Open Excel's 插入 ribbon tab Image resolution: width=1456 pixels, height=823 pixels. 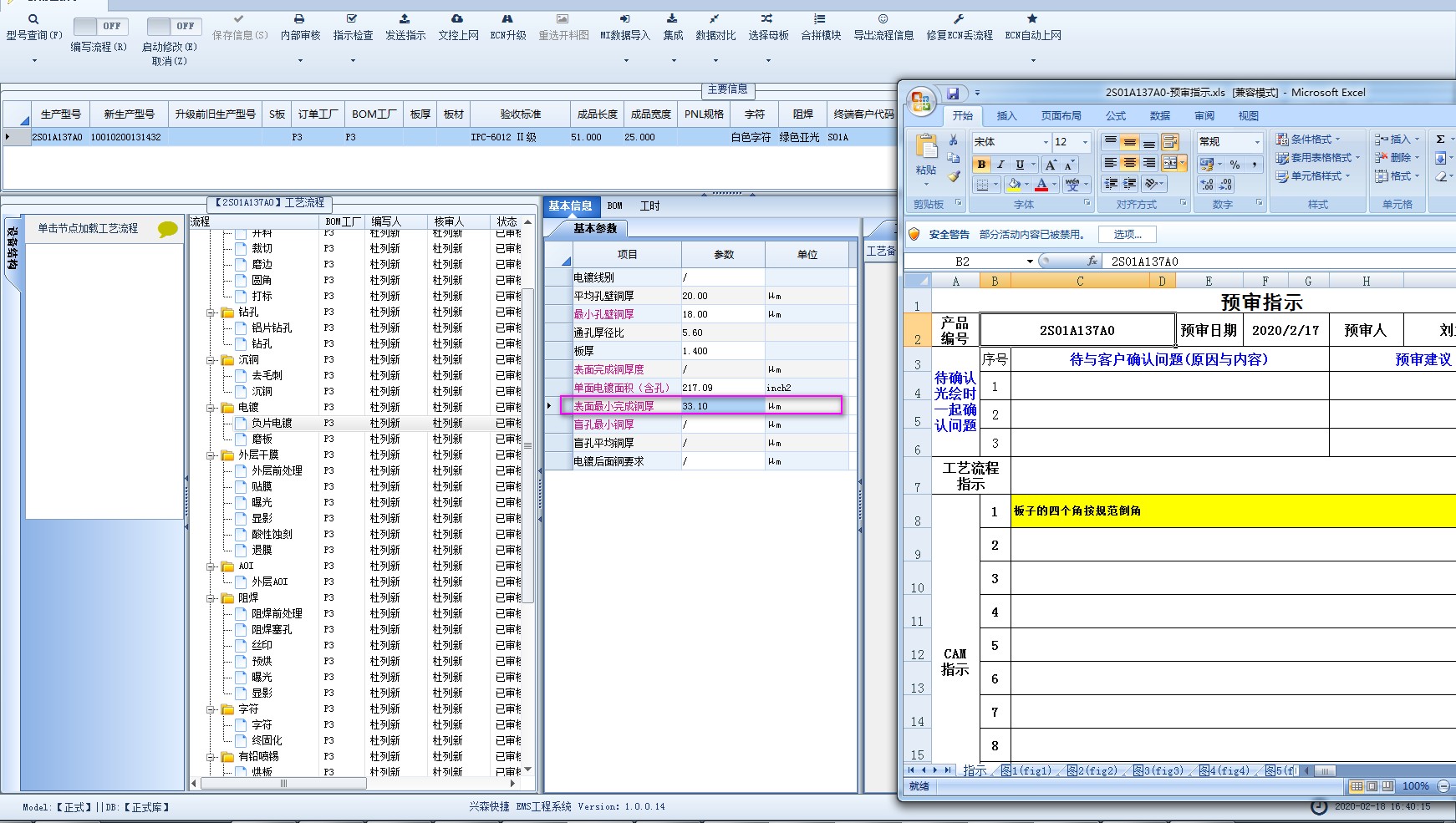pyautogui.click(x=1007, y=116)
